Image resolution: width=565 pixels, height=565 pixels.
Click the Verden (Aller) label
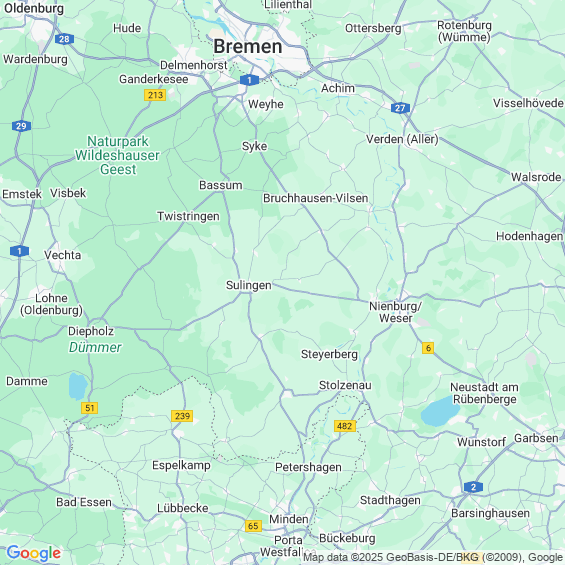pos(402,139)
